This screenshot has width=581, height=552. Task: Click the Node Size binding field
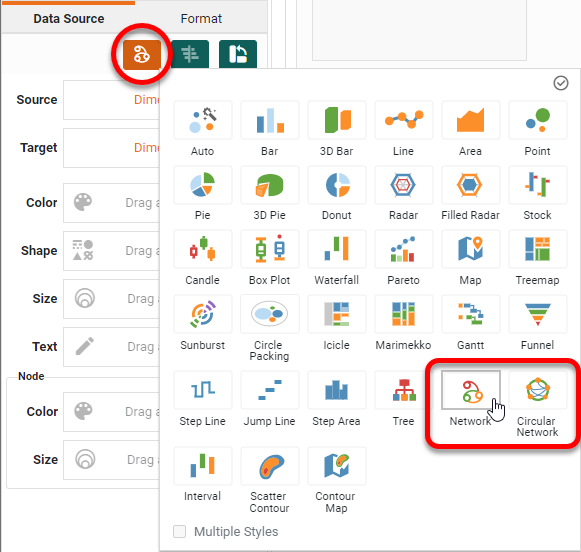click(x=112, y=460)
